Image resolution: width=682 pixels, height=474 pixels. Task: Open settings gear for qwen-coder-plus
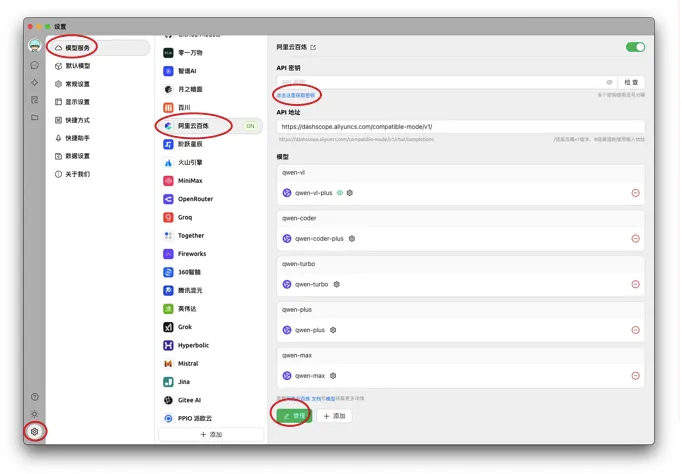click(x=352, y=238)
